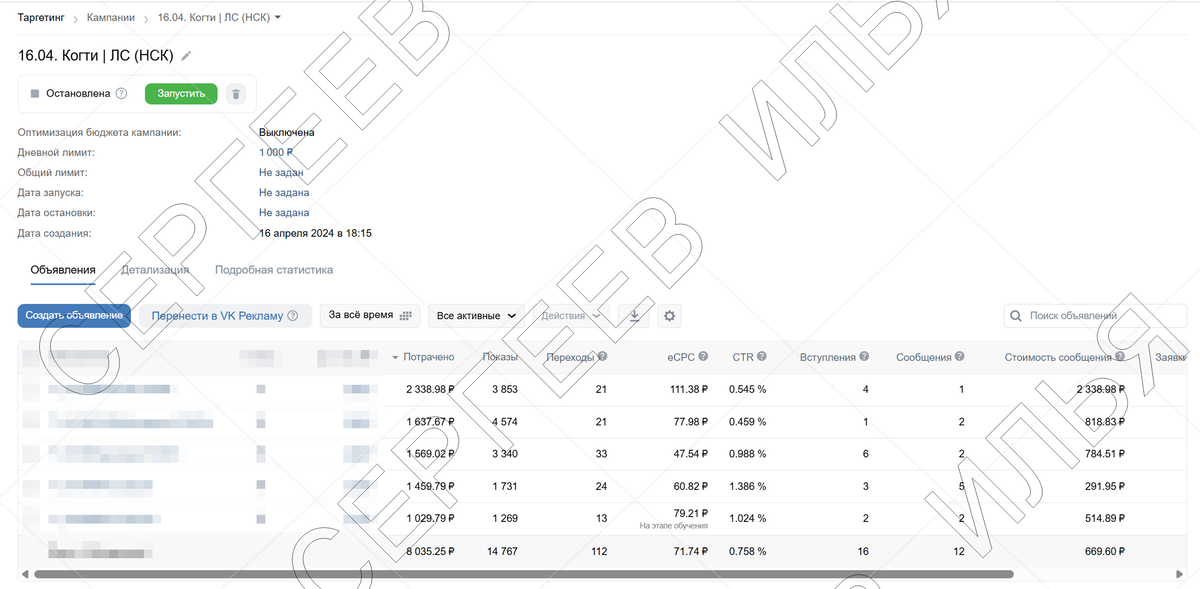The width and height of the screenshot is (1200, 589).
Task: Select spent value 1 637.67 ₽
Action: 429,422
